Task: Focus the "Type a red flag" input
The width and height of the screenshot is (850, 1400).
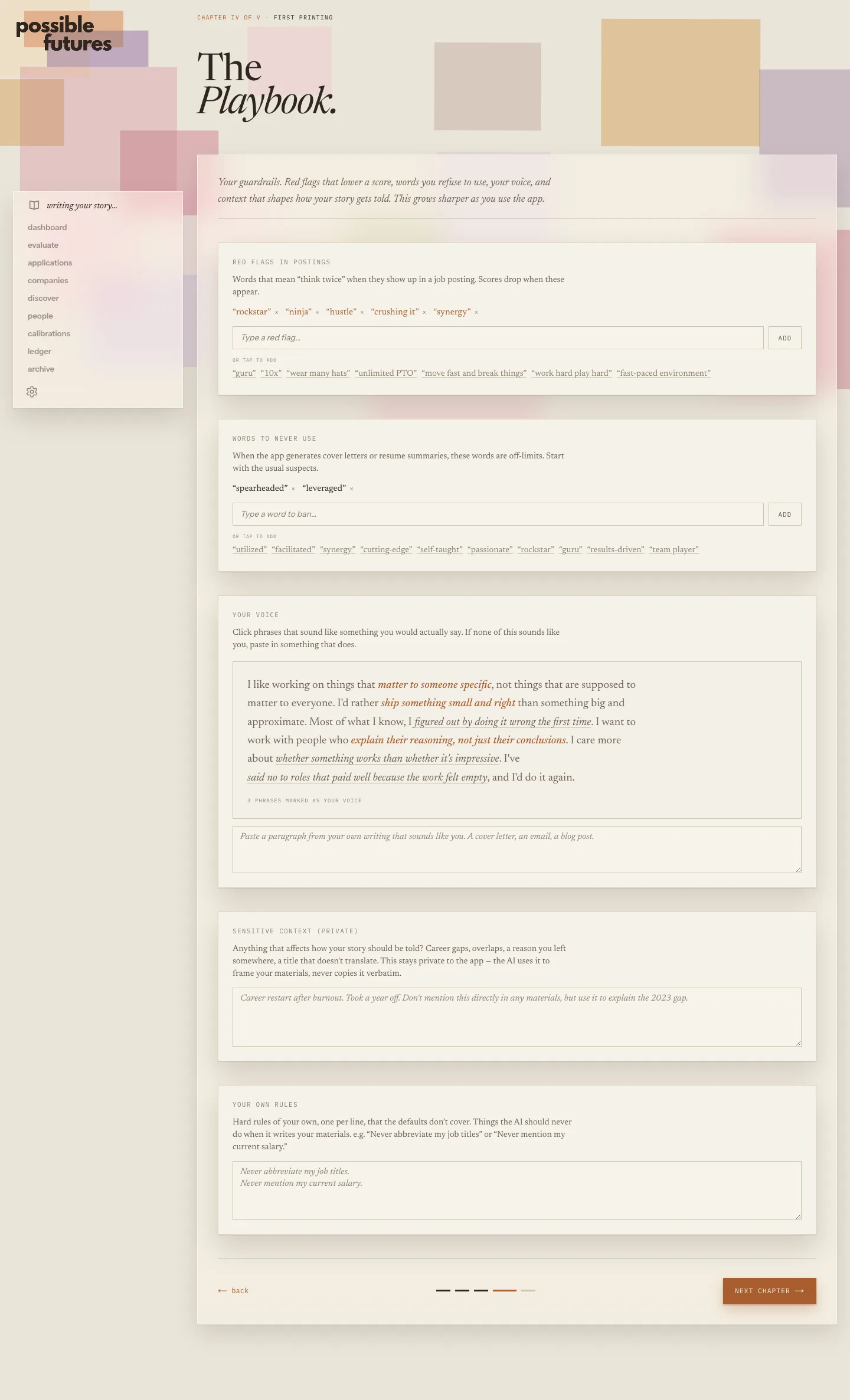Action: click(x=498, y=337)
